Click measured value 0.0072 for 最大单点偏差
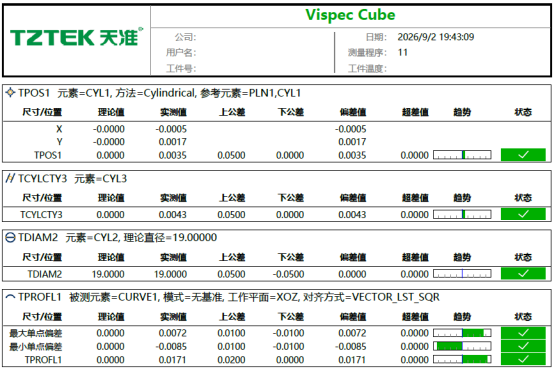The width and height of the screenshot is (554, 369). (x=172, y=333)
